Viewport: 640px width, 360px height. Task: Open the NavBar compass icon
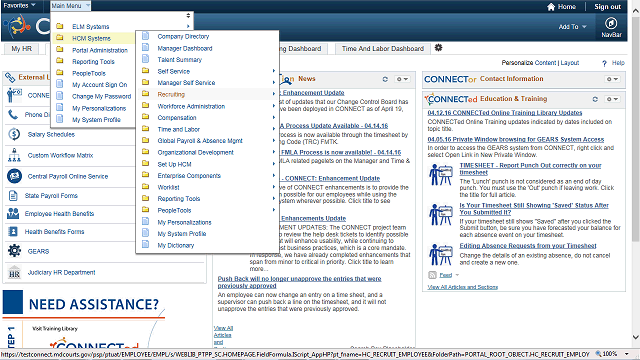(x=611, y=23)
